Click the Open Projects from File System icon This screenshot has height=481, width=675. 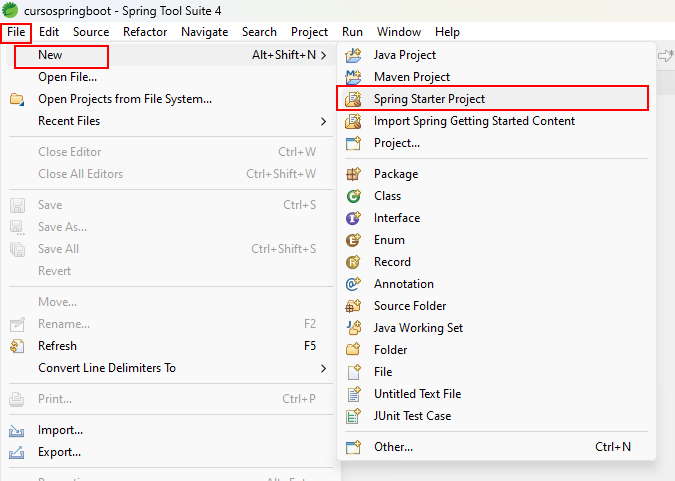click(x=17, y=99)
